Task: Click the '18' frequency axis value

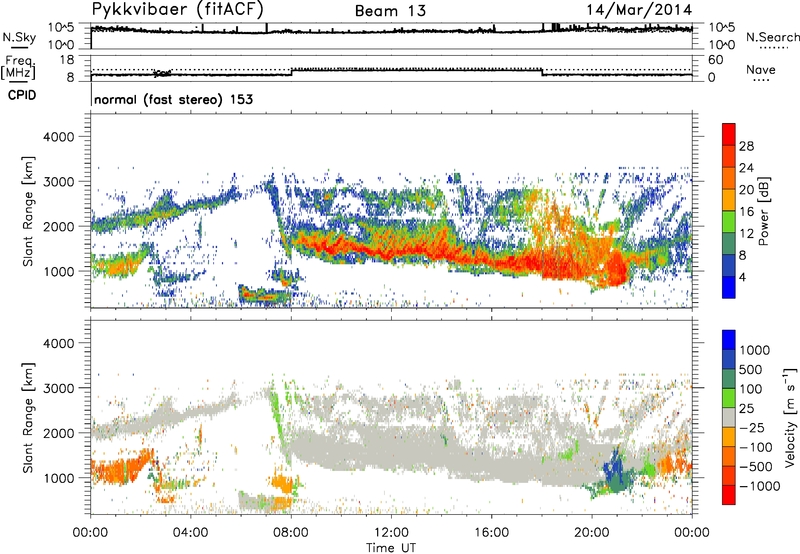Action: [67, 60]
